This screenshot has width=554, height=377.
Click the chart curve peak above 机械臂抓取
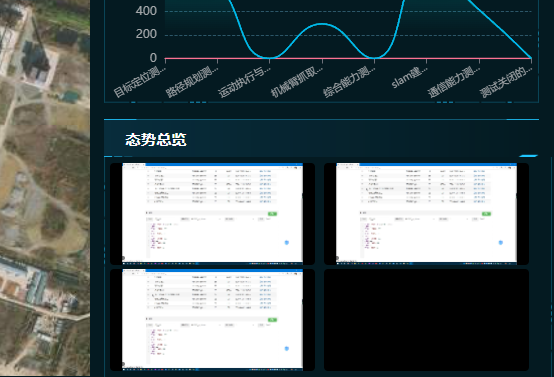(x=322, y=24)
